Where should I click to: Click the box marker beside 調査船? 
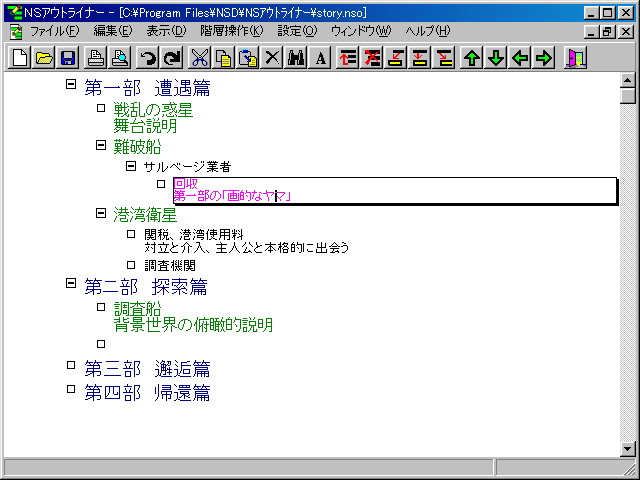tap(101, 307)
